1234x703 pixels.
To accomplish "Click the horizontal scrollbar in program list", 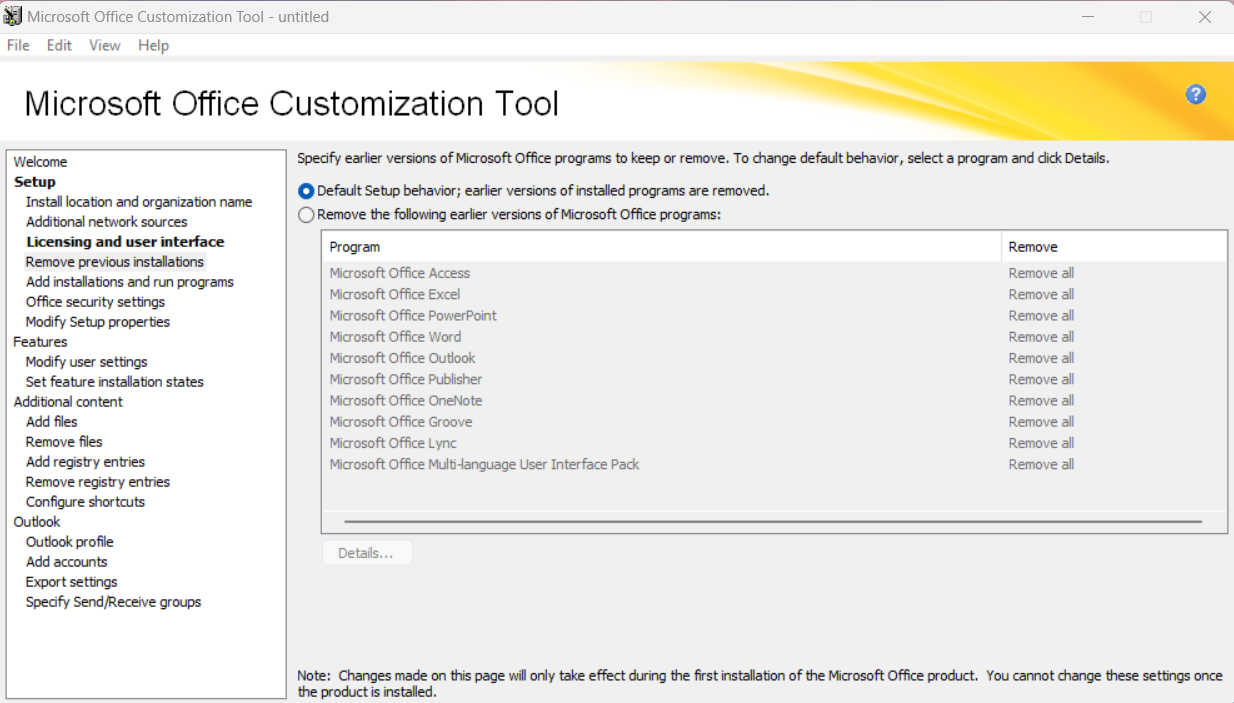I will click(x=772, y=521).
